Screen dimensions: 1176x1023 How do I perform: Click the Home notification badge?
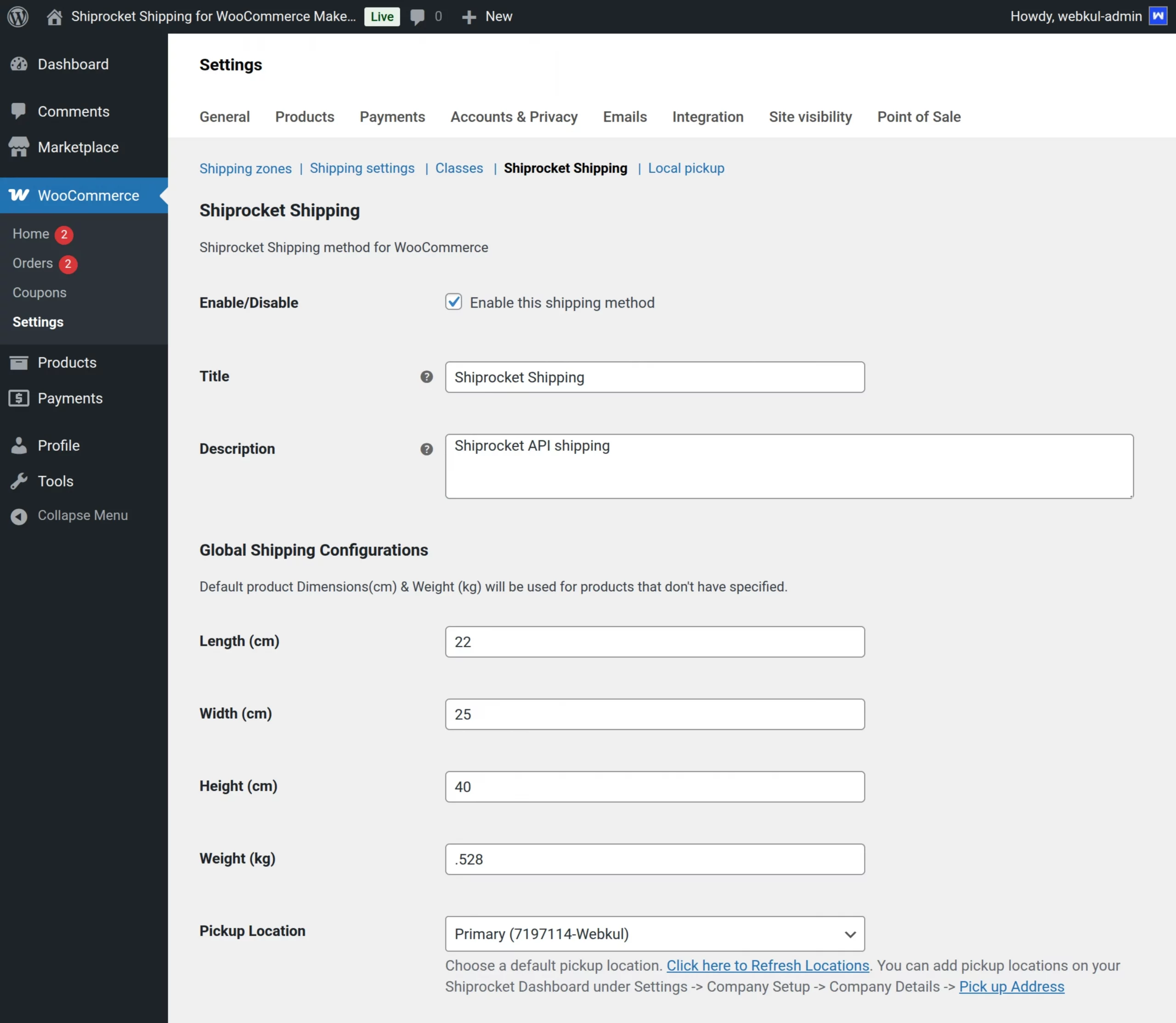(x=64, y=235)
